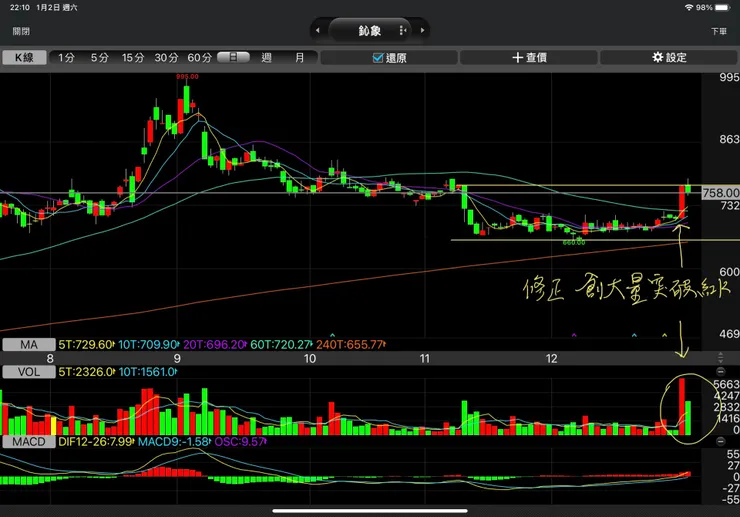This screenshot has width=740, height=517.
Task: Tap the Wi-Fi status icon
Action: 689,7
